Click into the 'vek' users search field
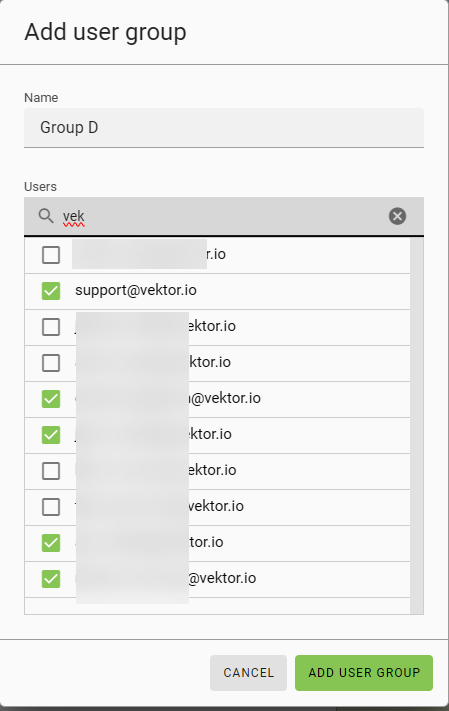Screen dimensions: 449x711 click(x=224, y=216)
